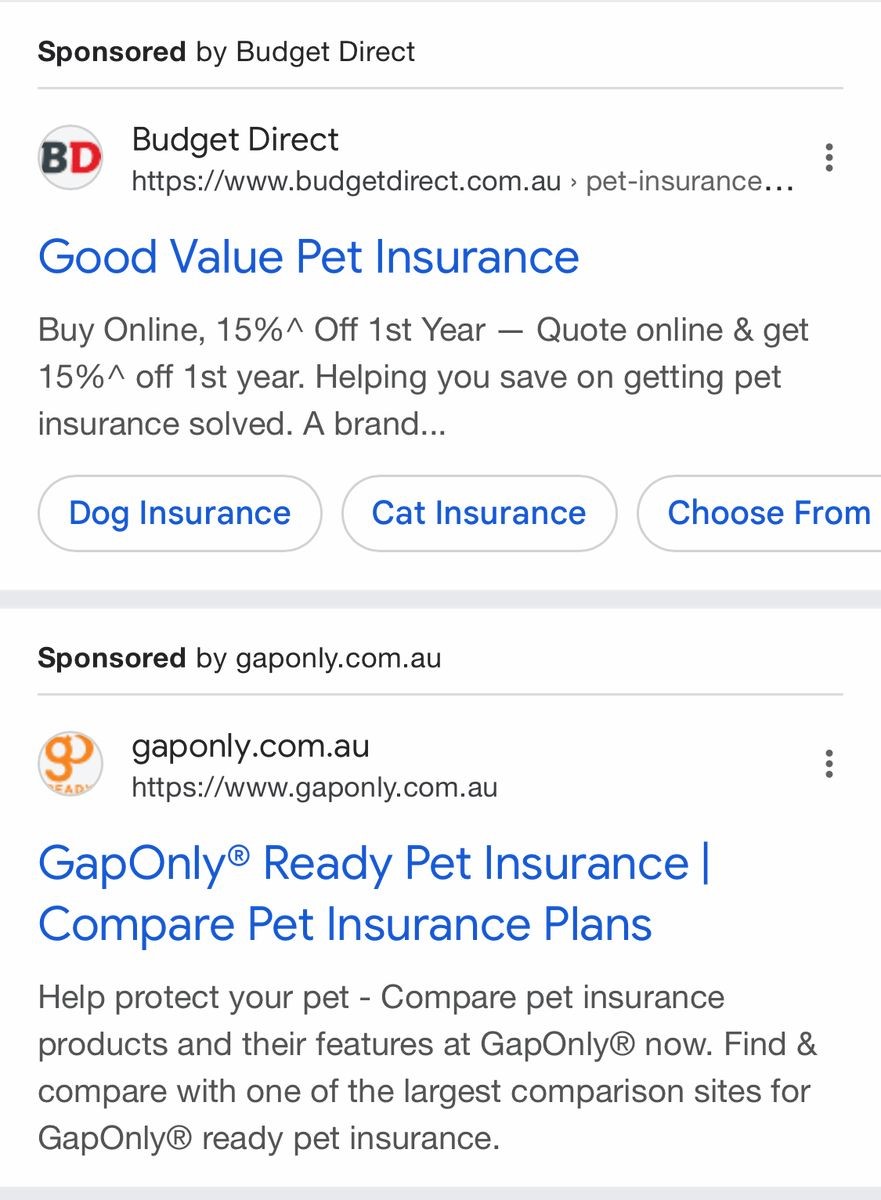Tap the Sponsored by gaponly.com.au label
The image size is (881, 1200).
(239, 658)
